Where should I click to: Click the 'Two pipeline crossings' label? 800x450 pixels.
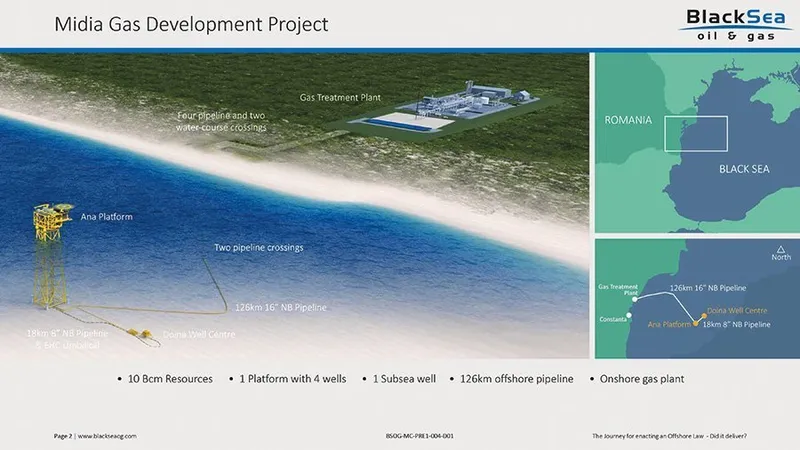tap(258, 247)
